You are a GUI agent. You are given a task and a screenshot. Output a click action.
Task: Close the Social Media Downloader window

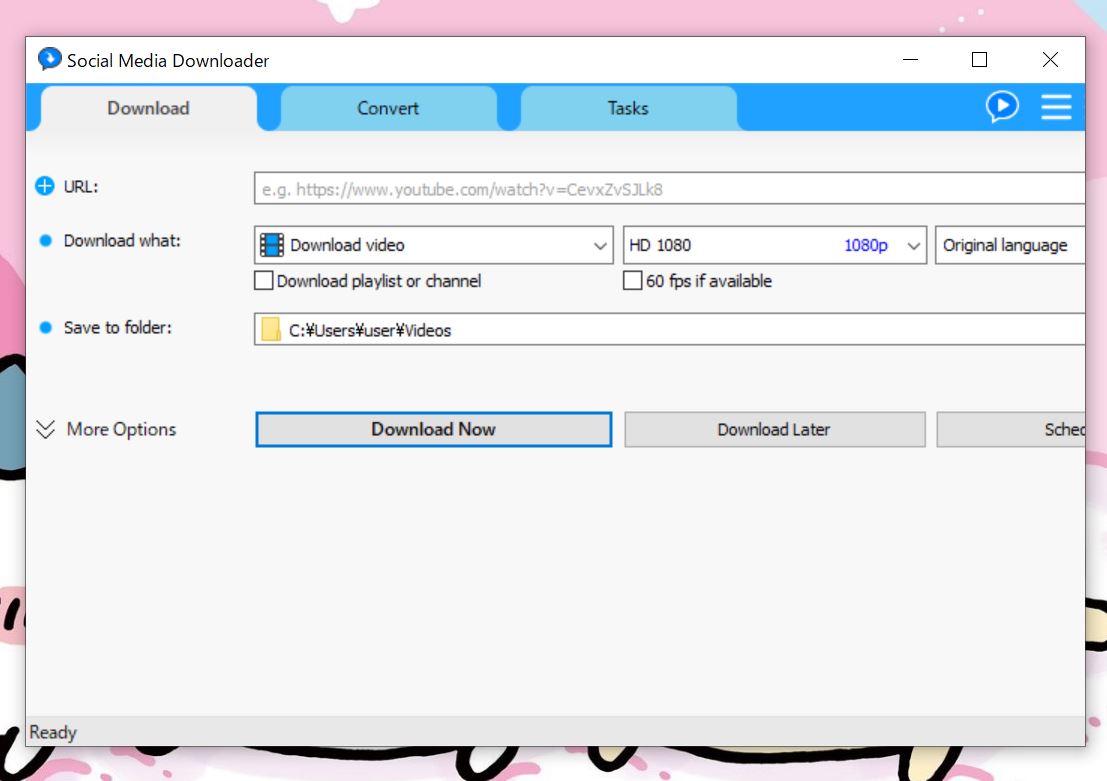tap(1051, 60)
